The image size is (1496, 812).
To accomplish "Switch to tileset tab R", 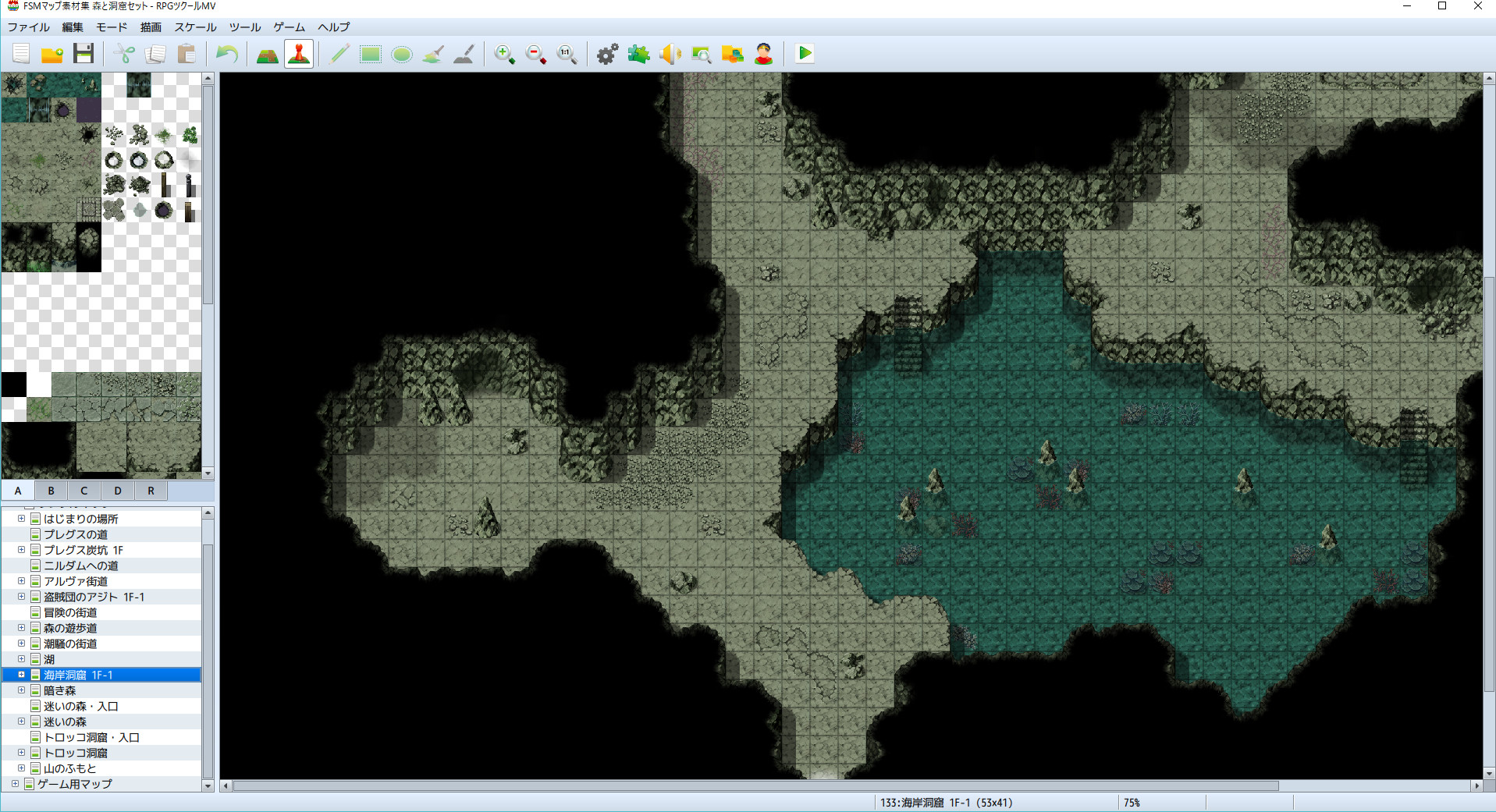I will tap(151, 491).
